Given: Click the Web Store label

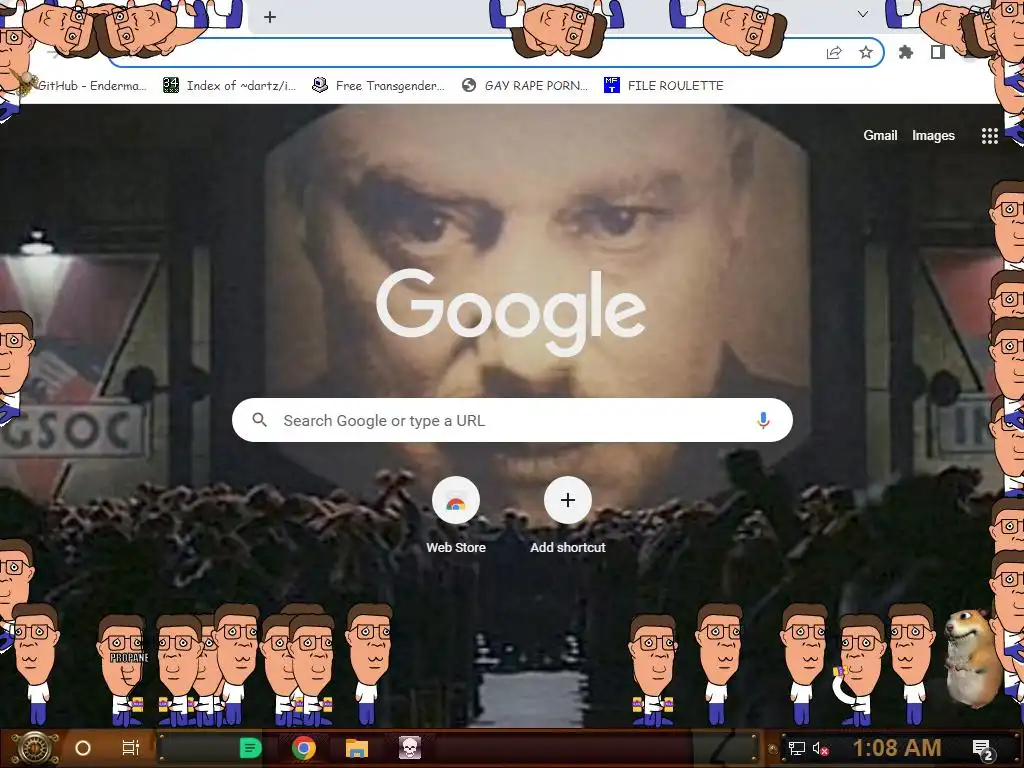Looking at the screenshot, I should (456, 547).
